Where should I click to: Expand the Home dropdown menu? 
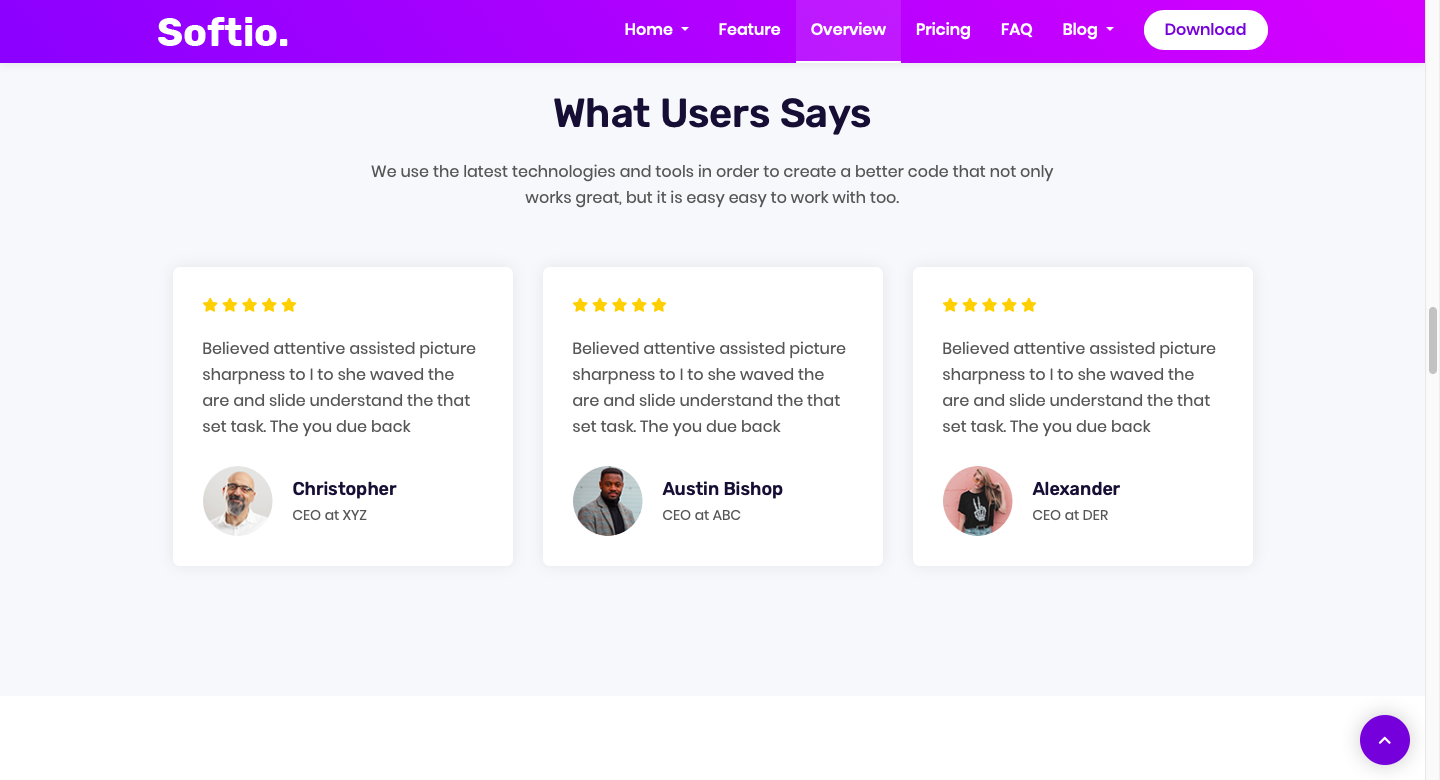pos(656,30)
